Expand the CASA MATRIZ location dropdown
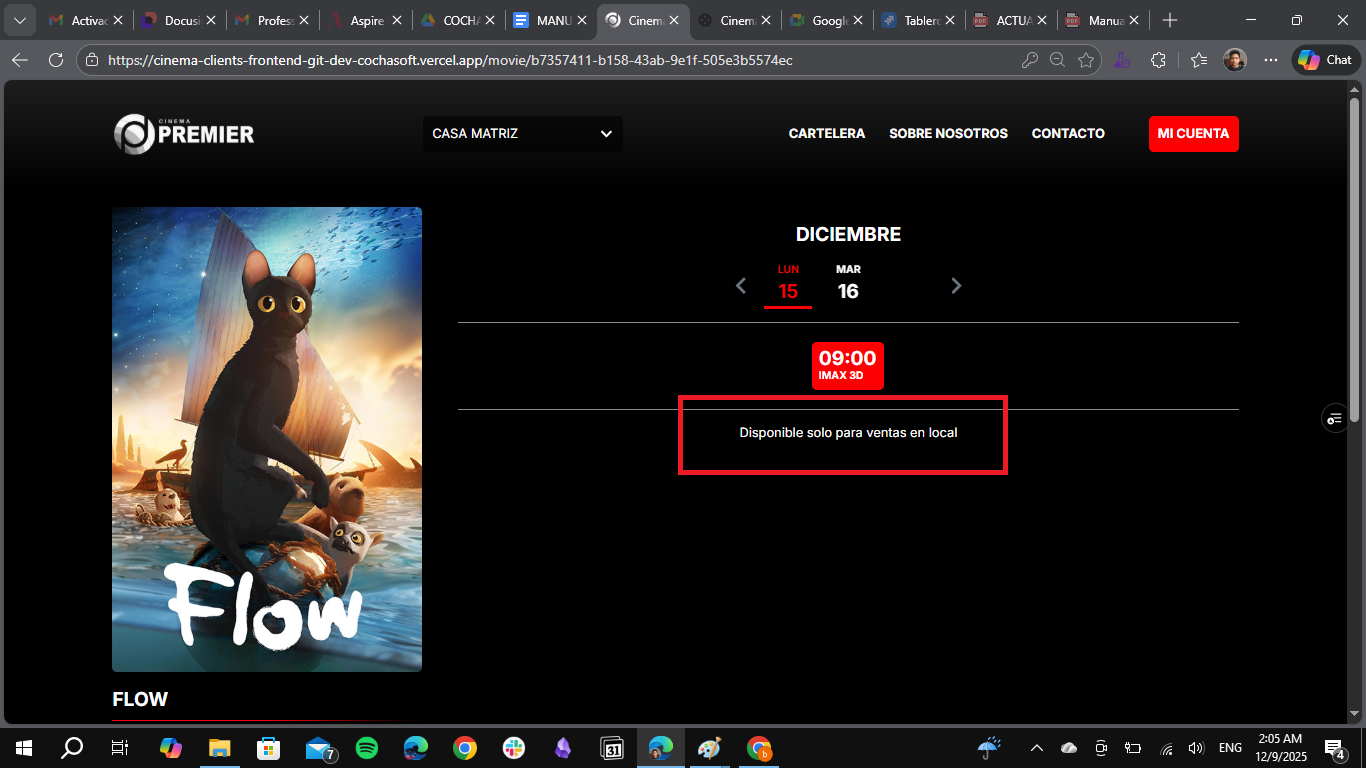1366x768 pixels. click(522, 134)
